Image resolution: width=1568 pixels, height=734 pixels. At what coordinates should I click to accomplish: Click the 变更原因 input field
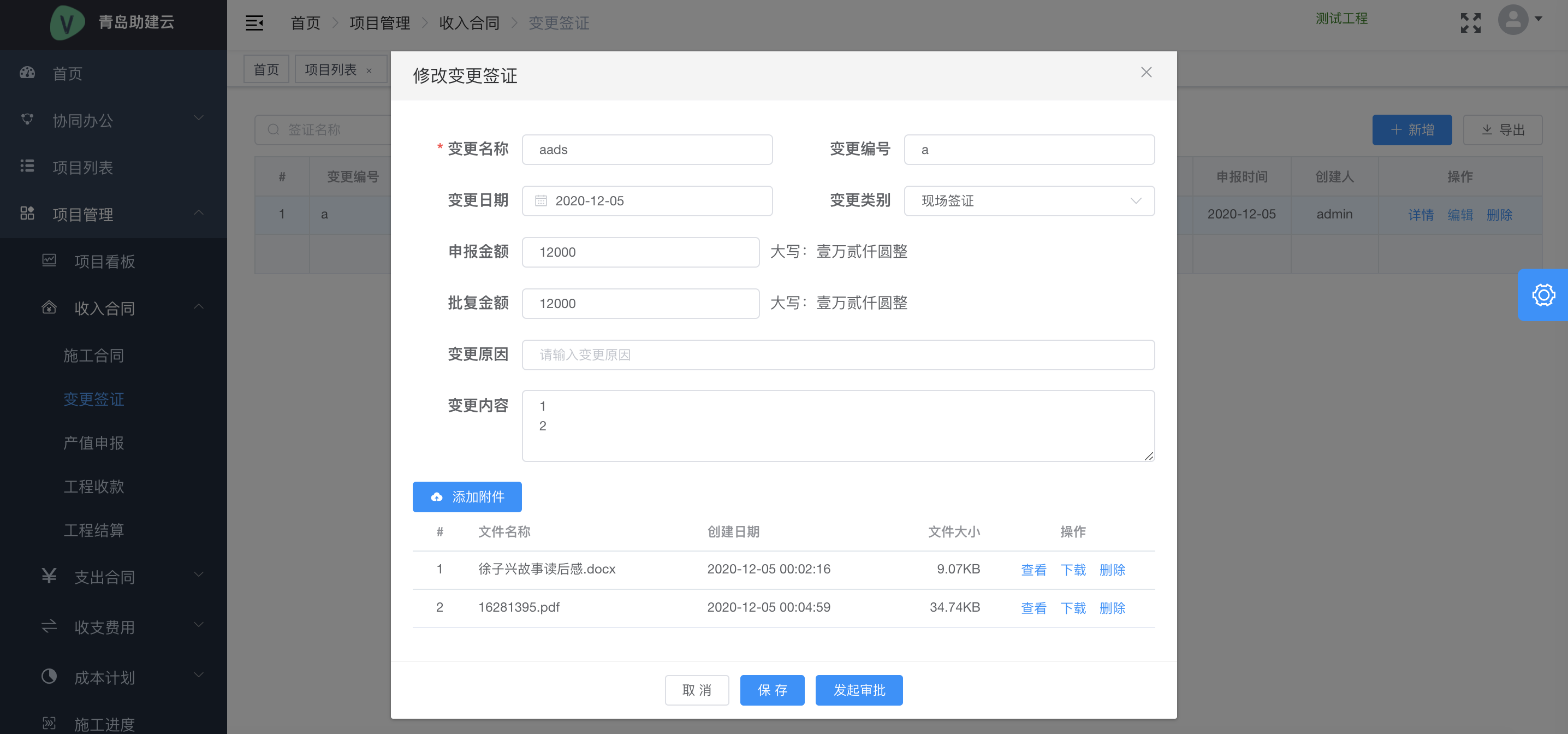838,354
